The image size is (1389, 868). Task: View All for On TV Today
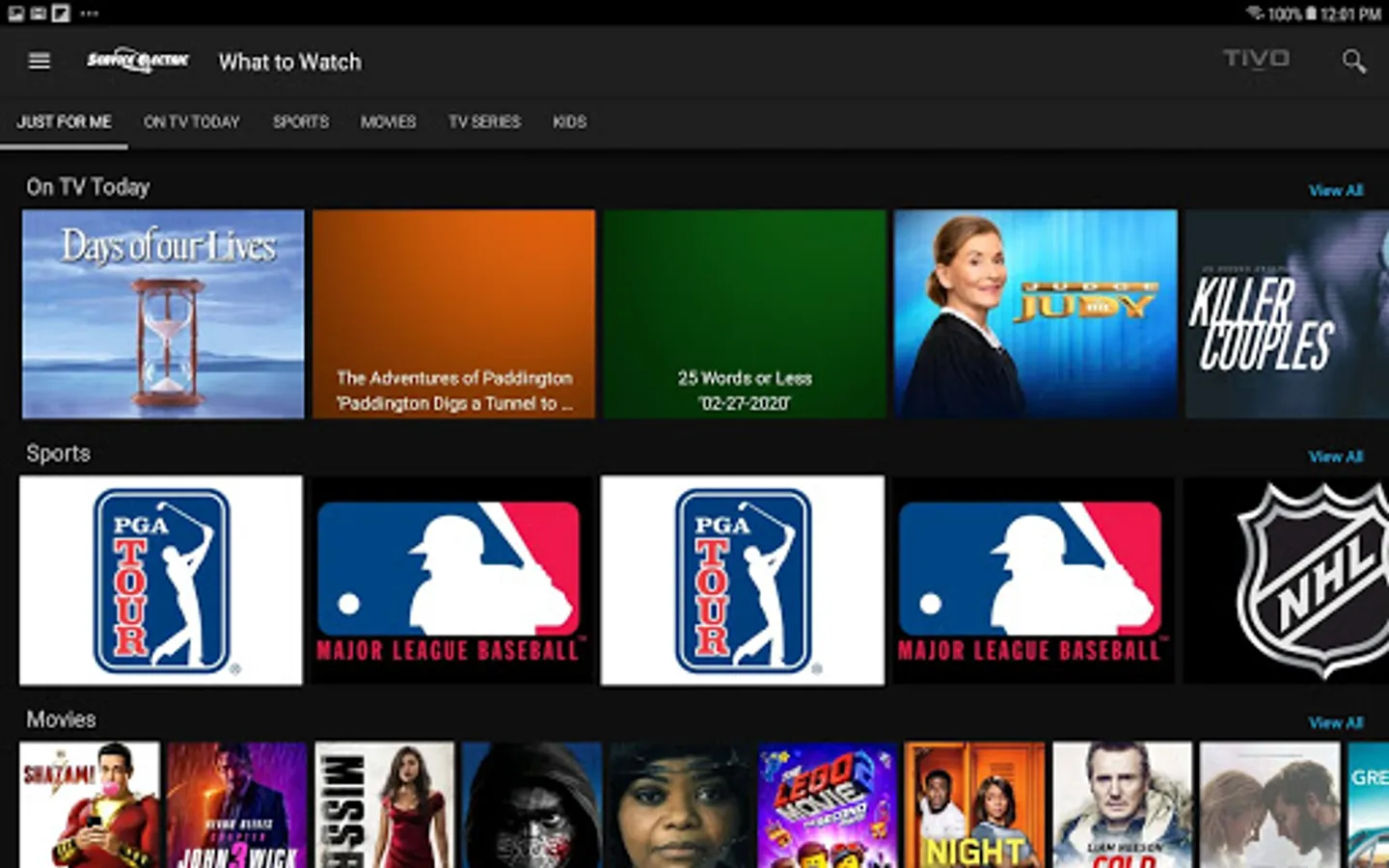[1335, 190]
